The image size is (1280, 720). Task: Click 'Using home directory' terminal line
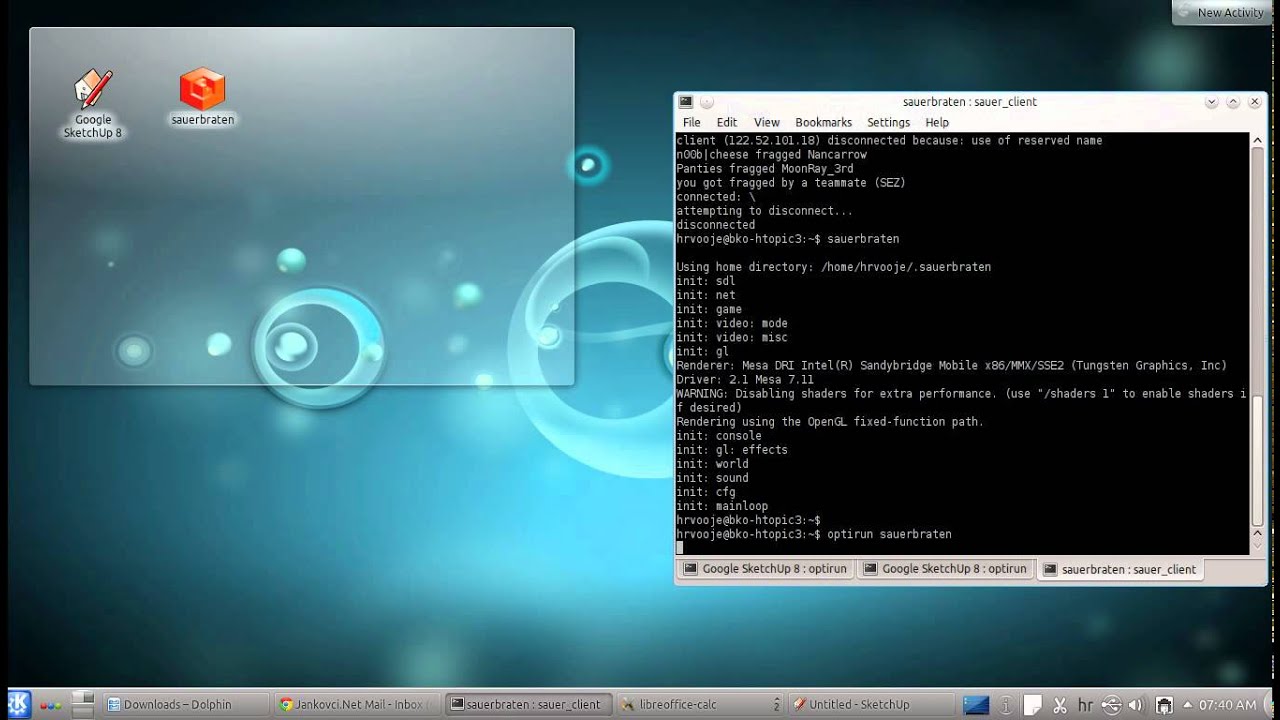[x=833, y=267]
